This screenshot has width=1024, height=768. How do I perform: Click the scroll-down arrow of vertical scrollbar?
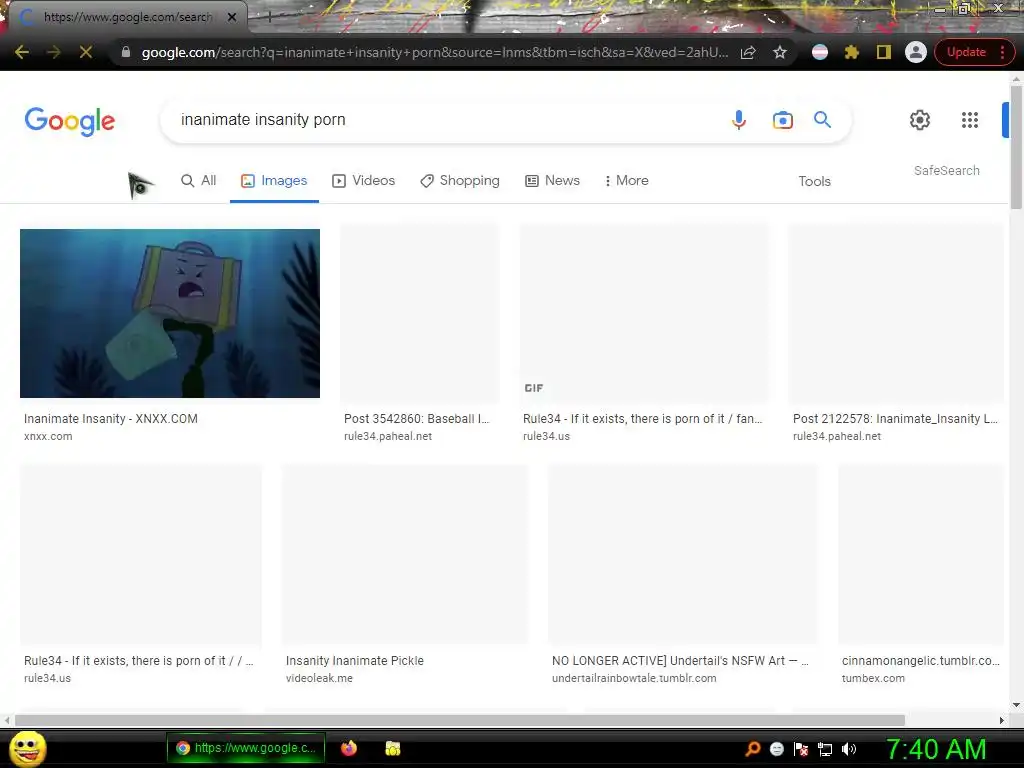click(1016, 705)
